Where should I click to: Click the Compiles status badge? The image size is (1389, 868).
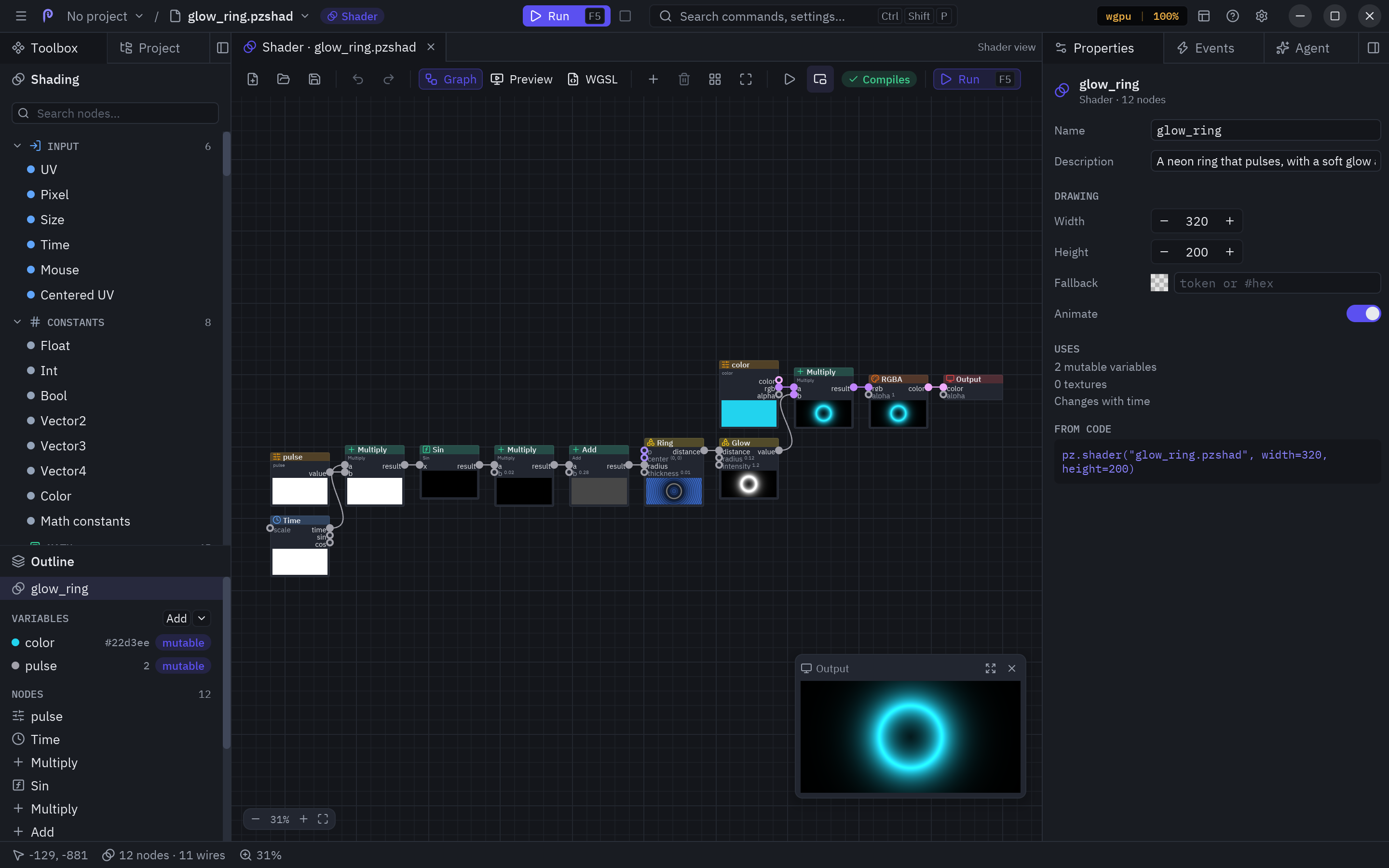(879, 79)
